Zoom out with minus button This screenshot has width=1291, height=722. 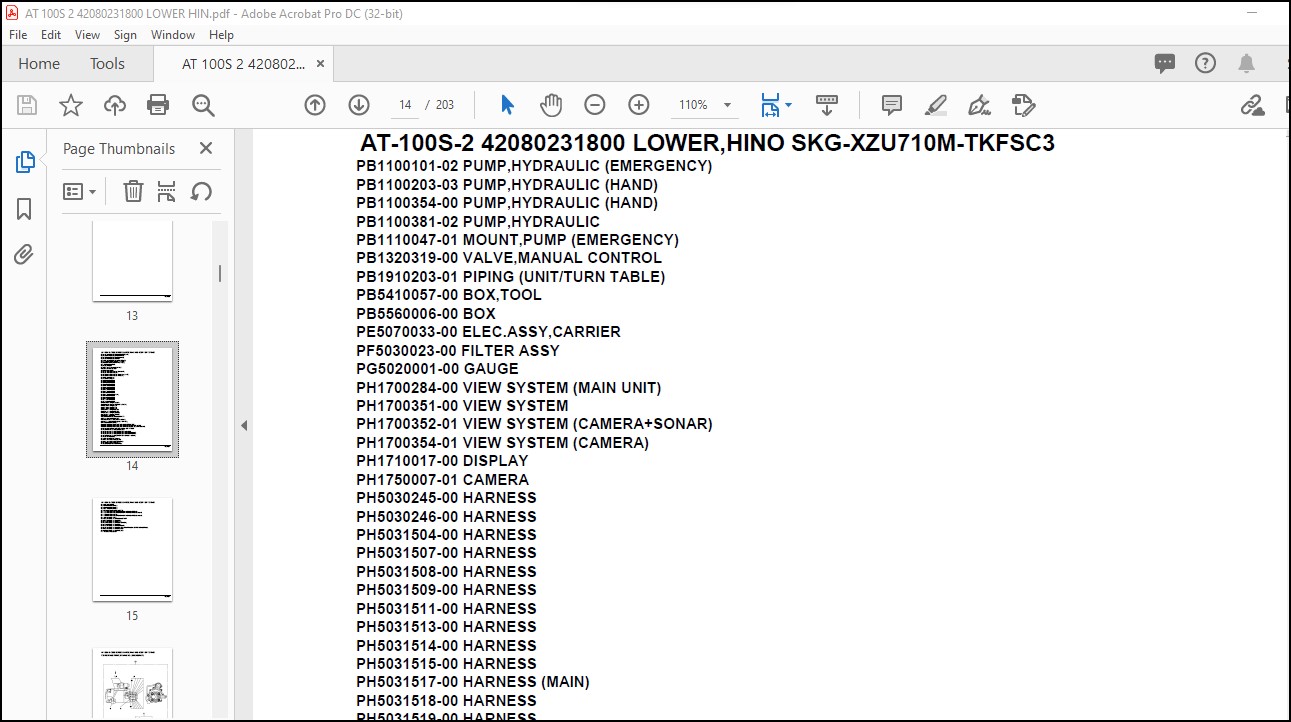[x=595, y=105]
